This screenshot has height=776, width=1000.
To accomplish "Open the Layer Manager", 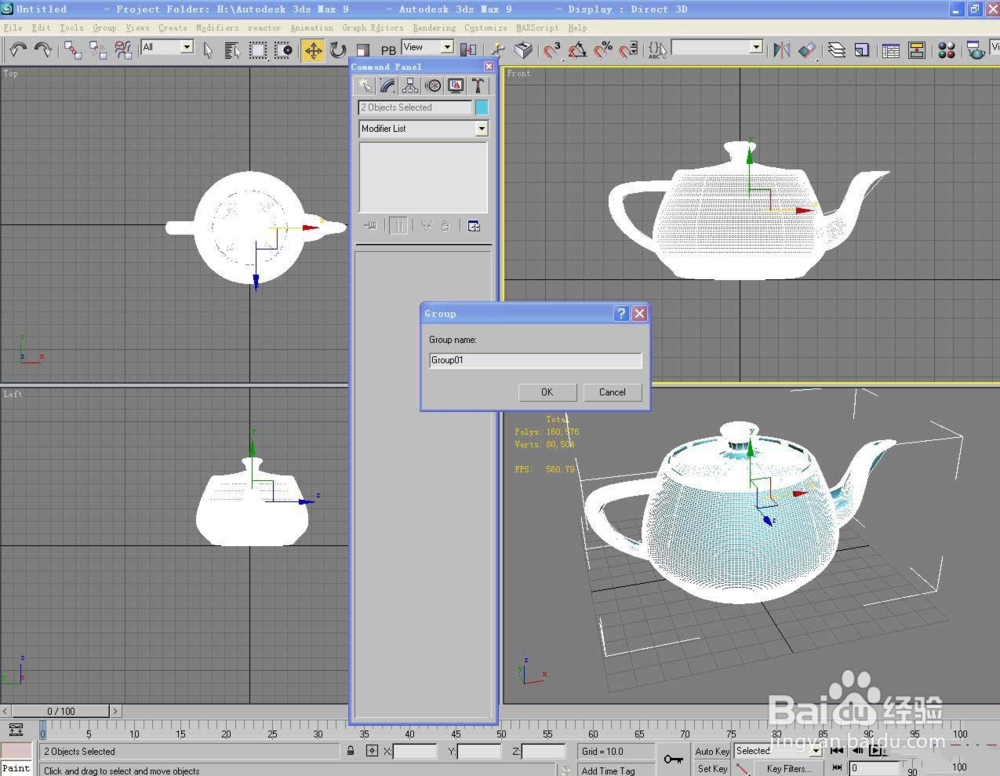I will (x=836, y=50).
